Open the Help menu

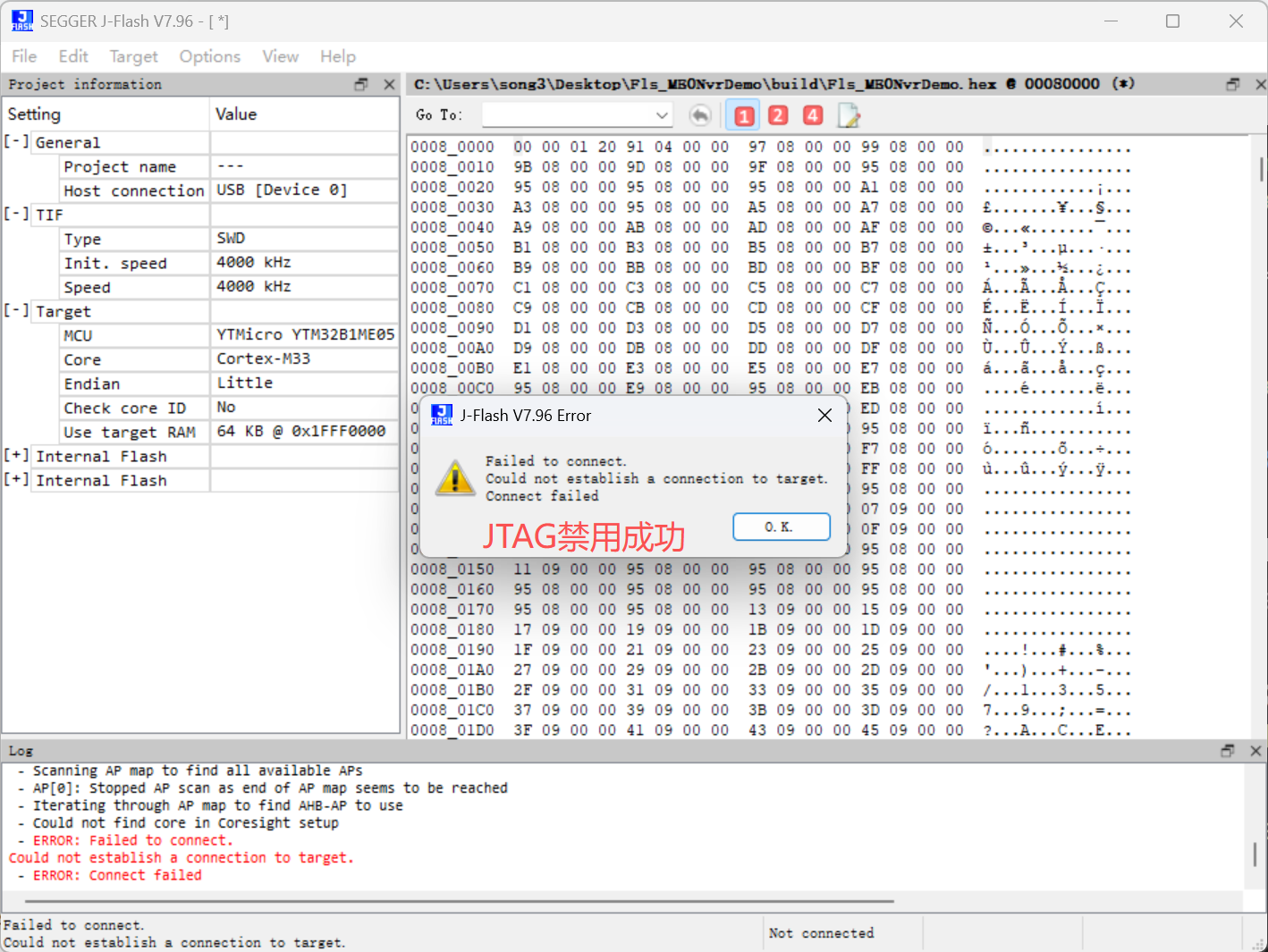point(338,56)
